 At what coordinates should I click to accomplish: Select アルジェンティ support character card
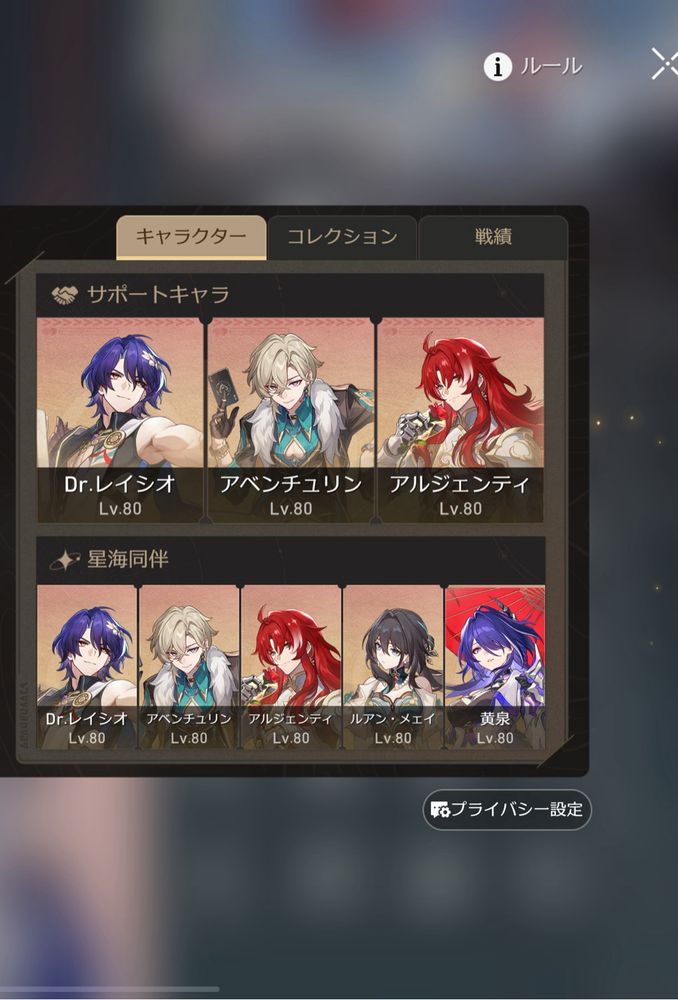pyautogui.click(x=461, y=420)
